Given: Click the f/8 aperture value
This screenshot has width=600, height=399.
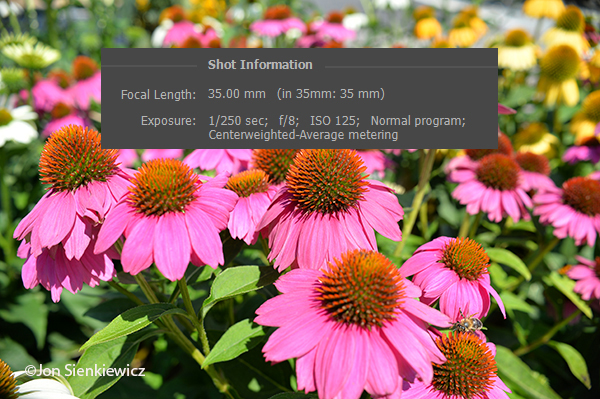Looking at the screenshot, I should click(289, 121).
